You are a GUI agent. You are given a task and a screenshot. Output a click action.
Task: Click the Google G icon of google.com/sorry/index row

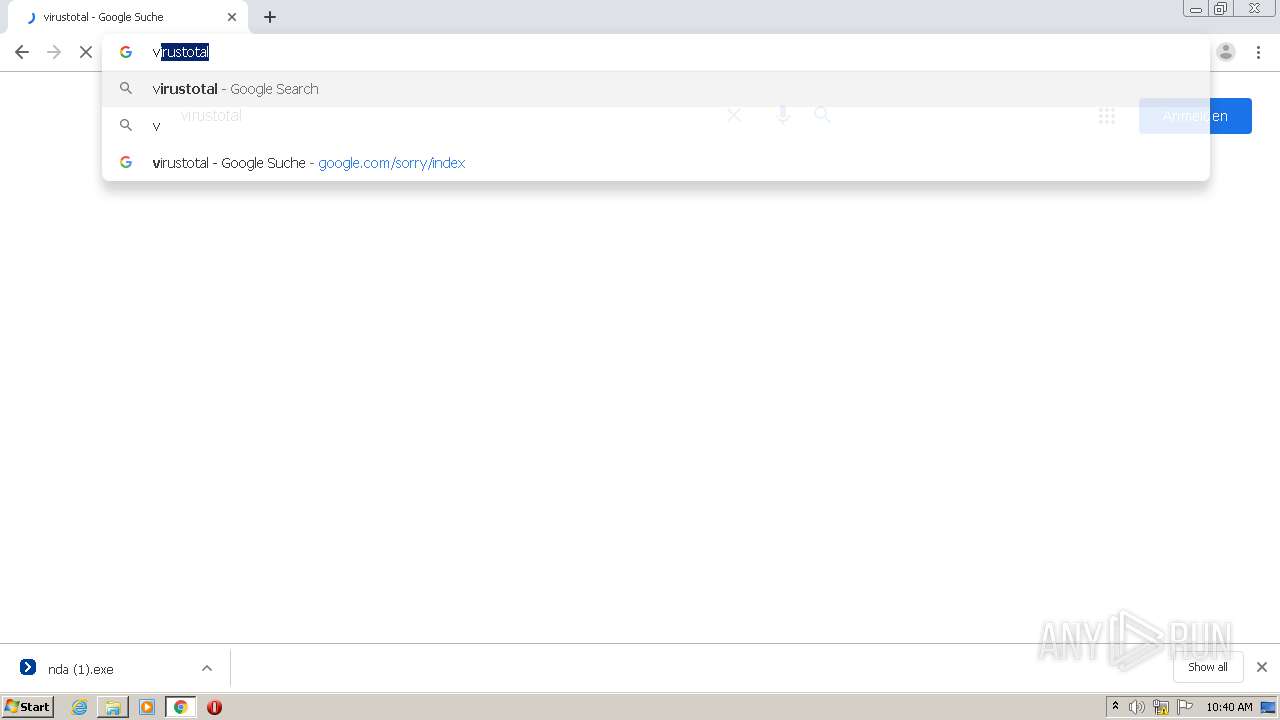[x=126, y=162]
